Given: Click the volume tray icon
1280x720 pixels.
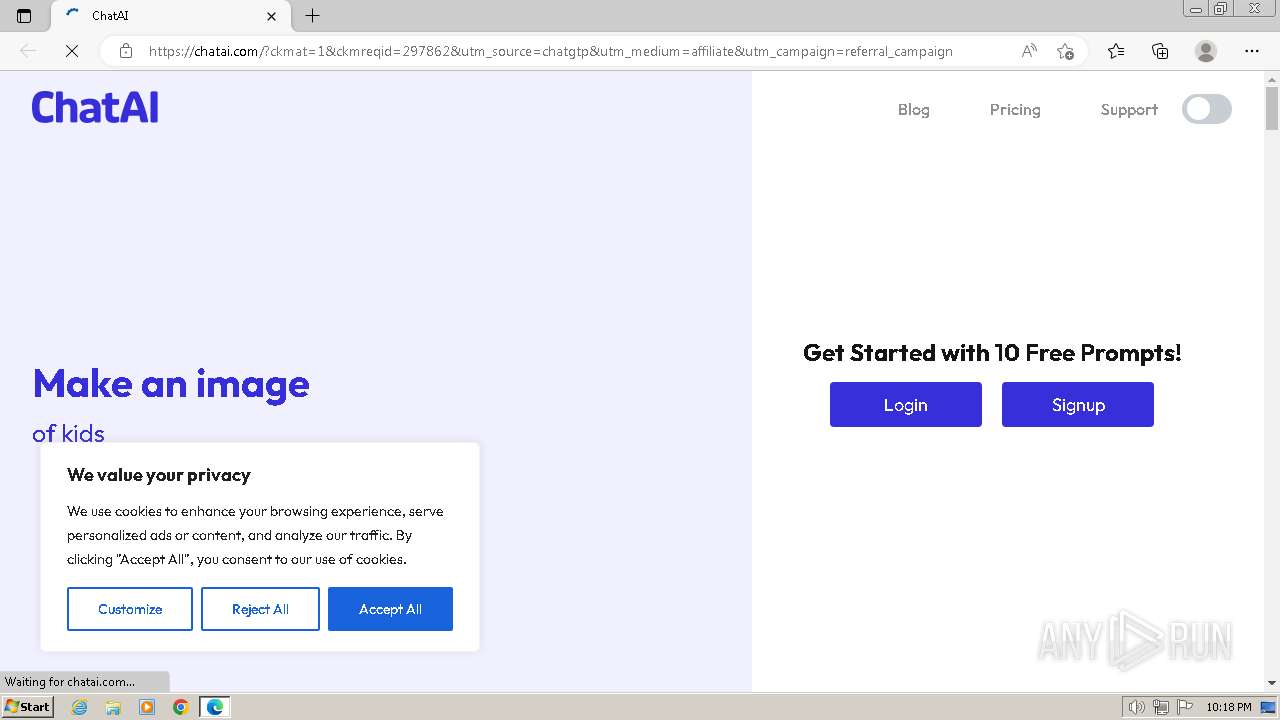Looking at the screenshot, I should [1137, 707].
